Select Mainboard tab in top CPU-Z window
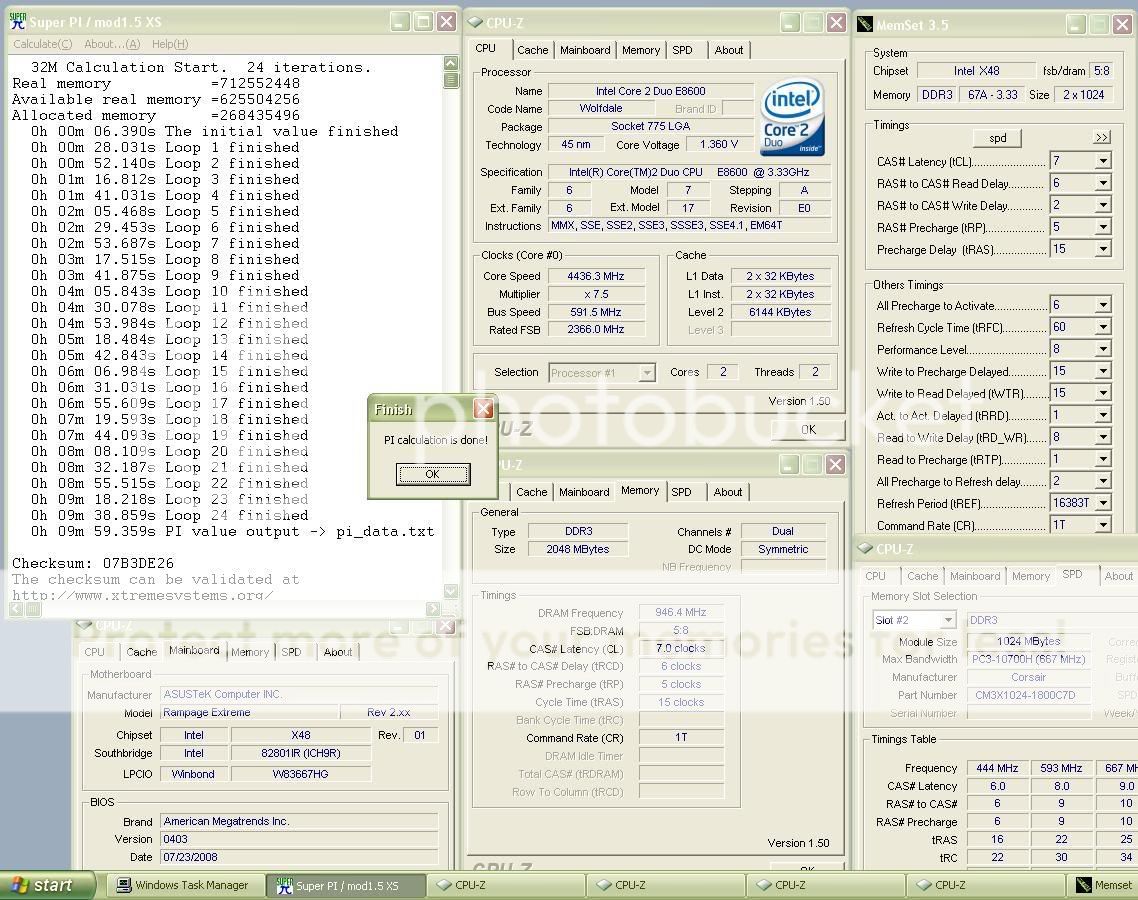Viewport: 1138px width, 900px height. [x=585, y=50]
